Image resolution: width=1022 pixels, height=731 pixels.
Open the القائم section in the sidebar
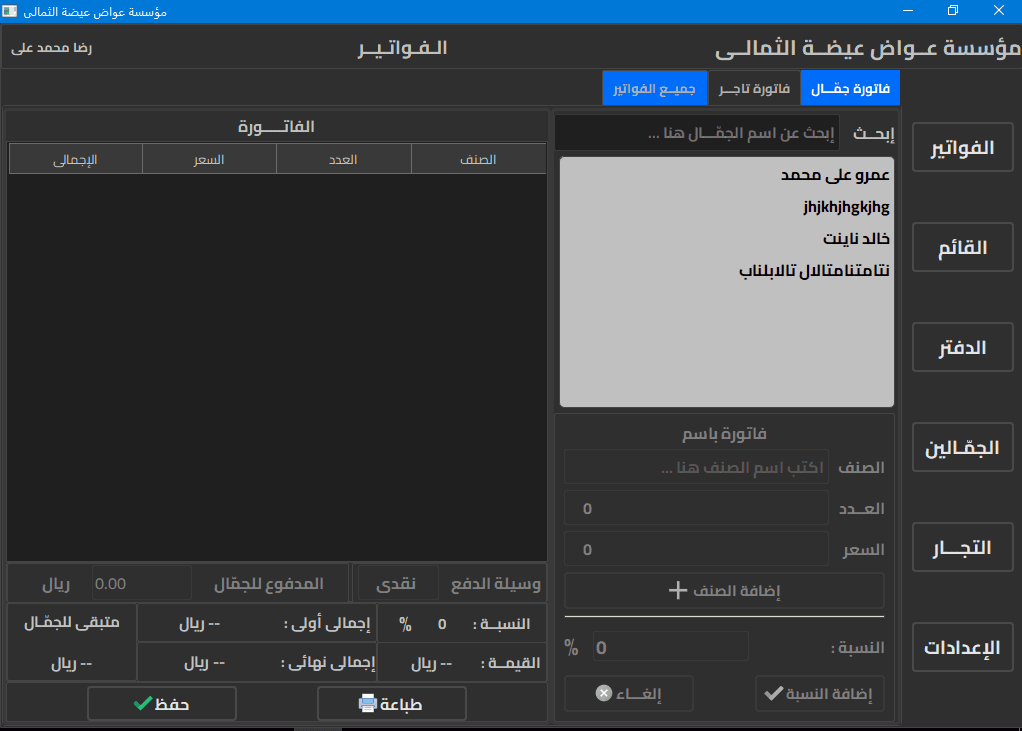(962, 247)
